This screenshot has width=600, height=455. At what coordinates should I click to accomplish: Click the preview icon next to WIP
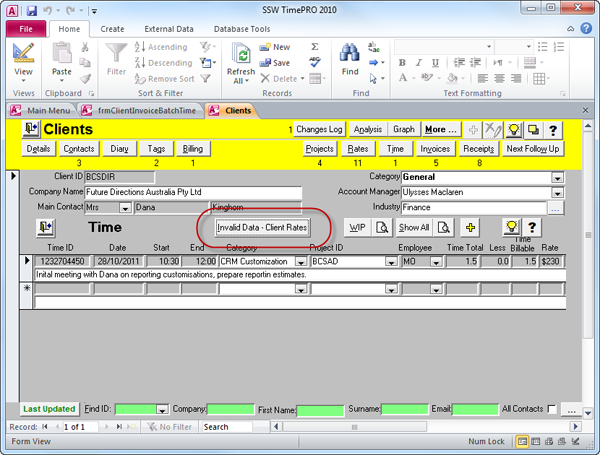tap(381, 227)
